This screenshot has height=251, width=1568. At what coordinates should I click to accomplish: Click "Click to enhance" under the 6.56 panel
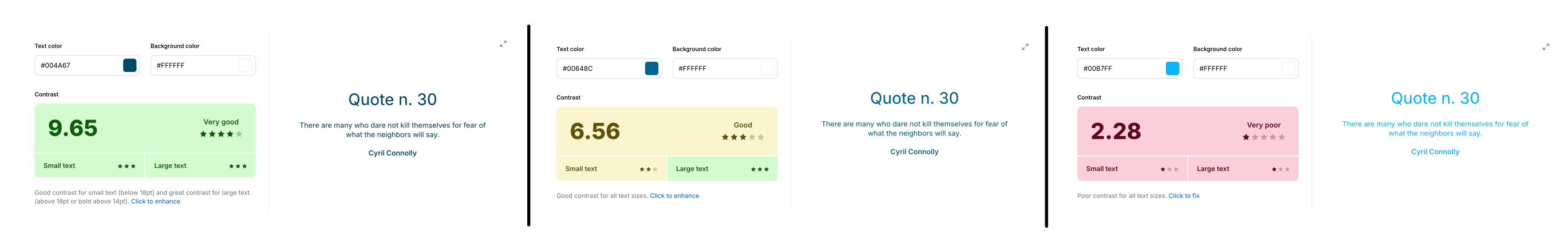(674, 196)
